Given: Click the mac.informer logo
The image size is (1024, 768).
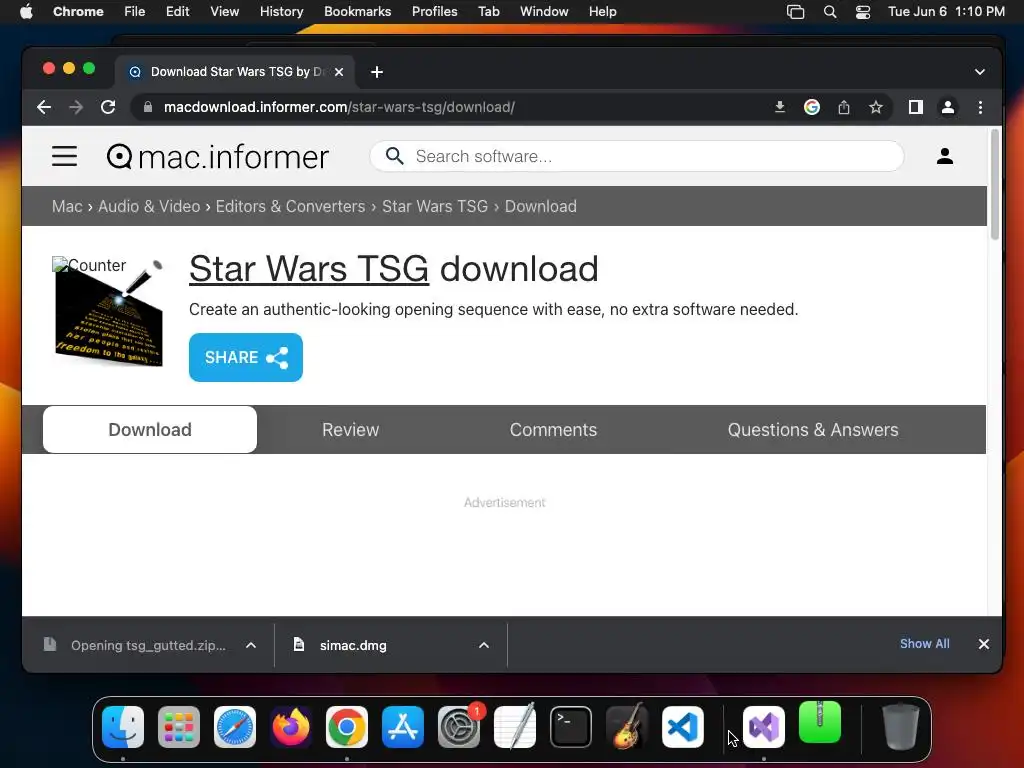Looking at the screenshot, I should (x=217, y=157).
